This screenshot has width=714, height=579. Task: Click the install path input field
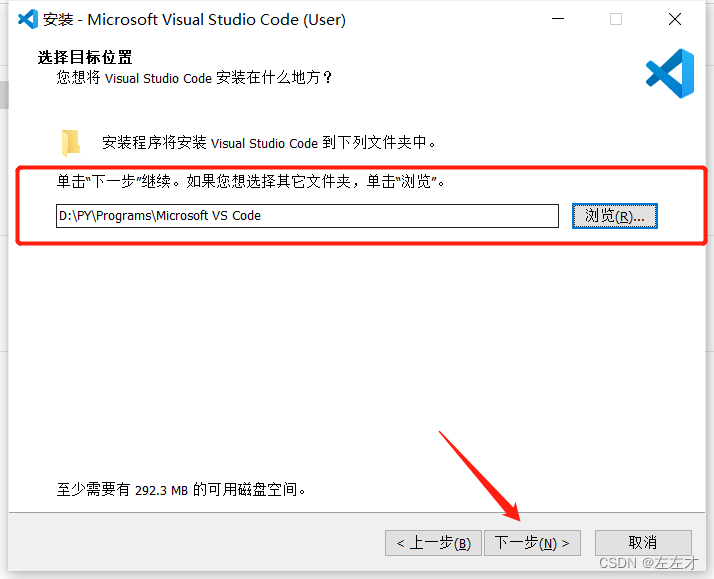[307, 216]
